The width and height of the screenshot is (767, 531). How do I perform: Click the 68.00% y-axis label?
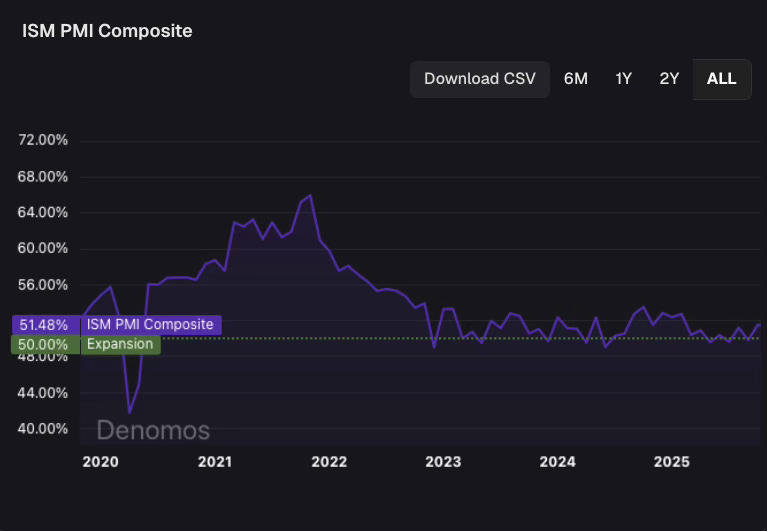click(x=43, y=177)
